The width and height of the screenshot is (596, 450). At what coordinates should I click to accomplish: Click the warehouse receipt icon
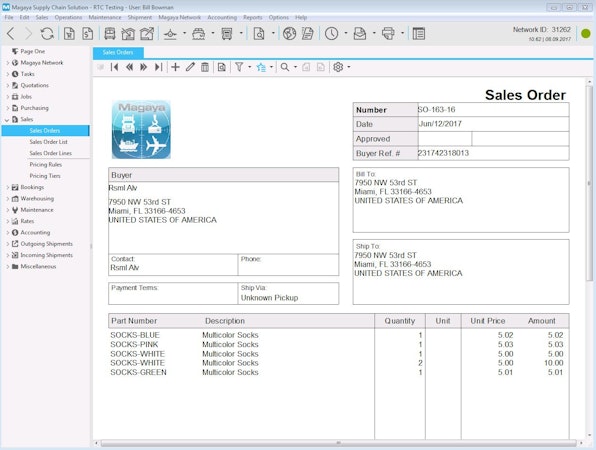[x=128, y=34]
